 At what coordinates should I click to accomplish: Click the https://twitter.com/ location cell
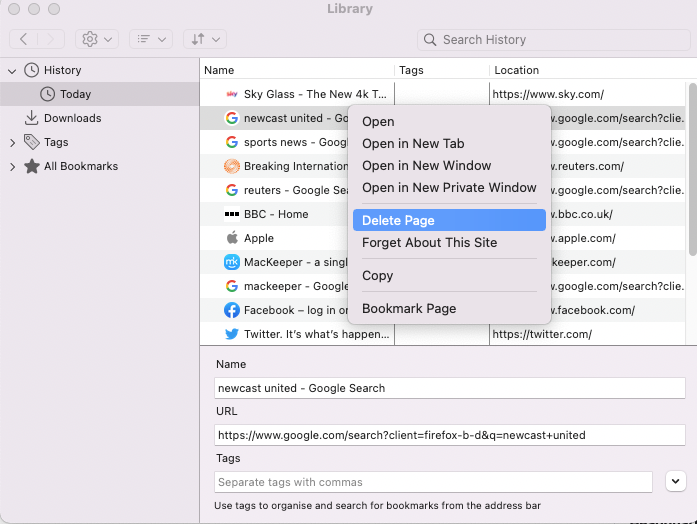pos(542,334)
